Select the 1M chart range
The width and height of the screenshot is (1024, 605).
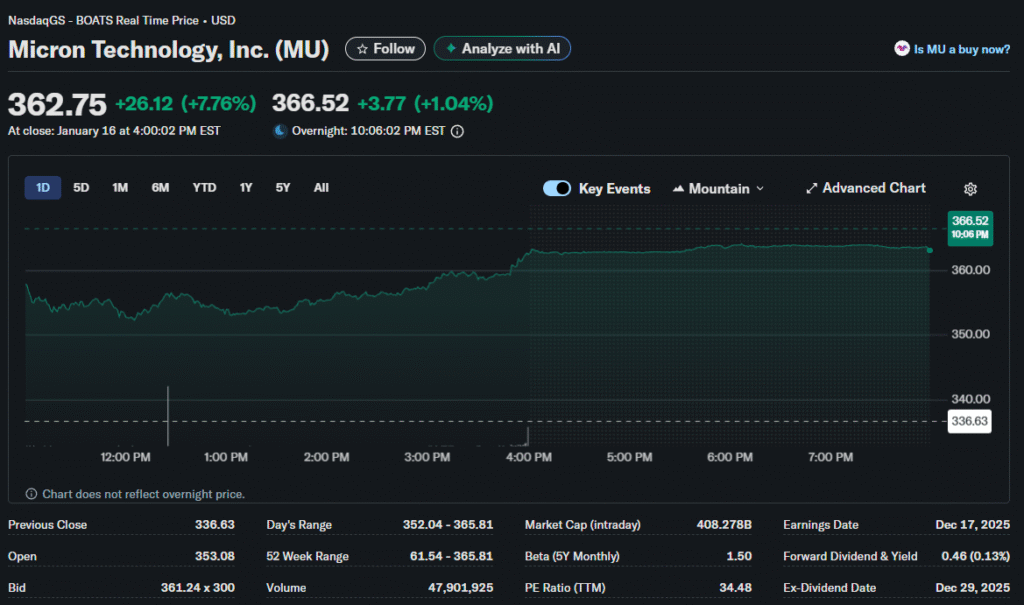(120, 188)
